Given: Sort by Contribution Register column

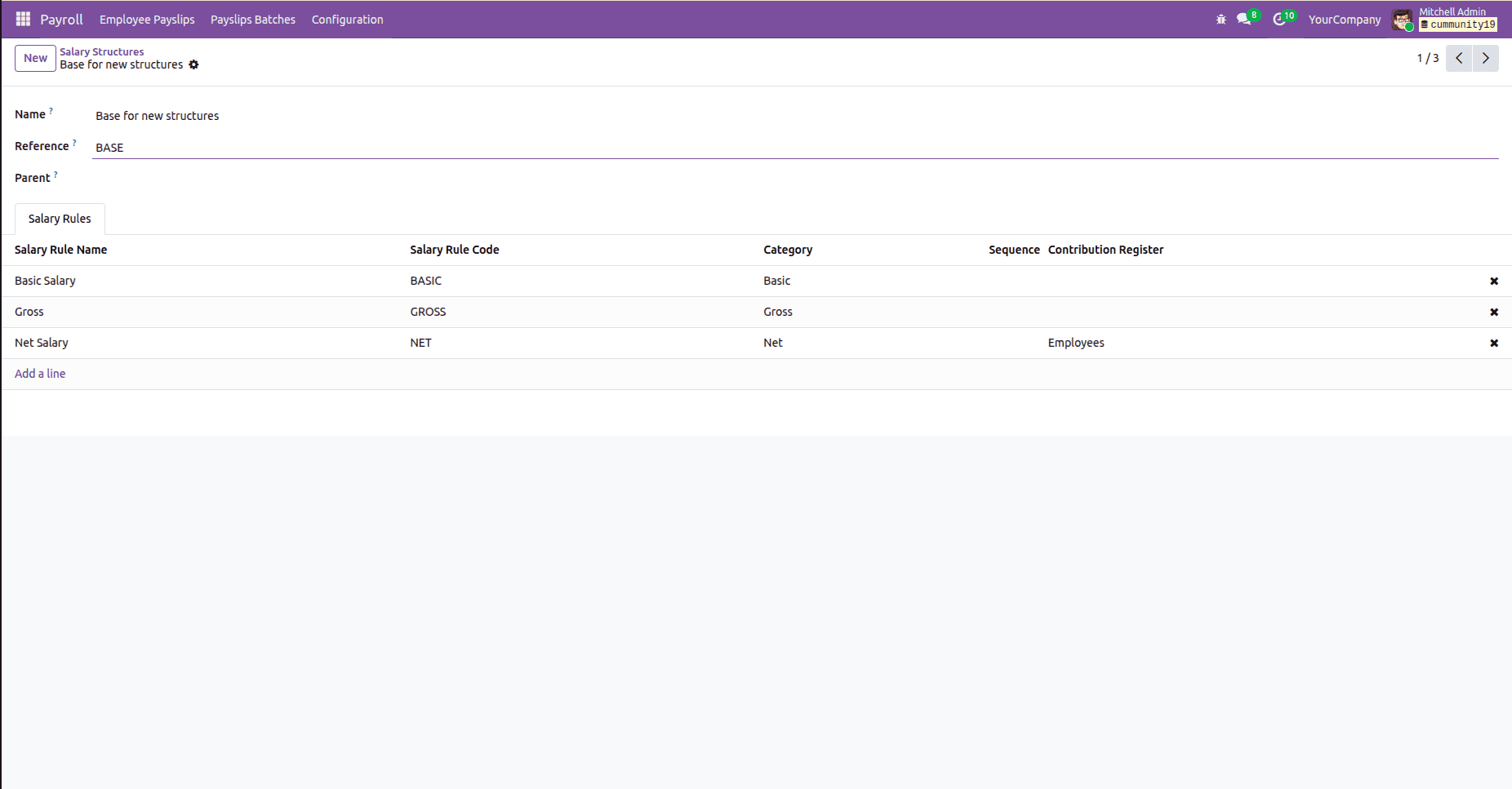Looking at the screenshot, I should (1105, 250).
